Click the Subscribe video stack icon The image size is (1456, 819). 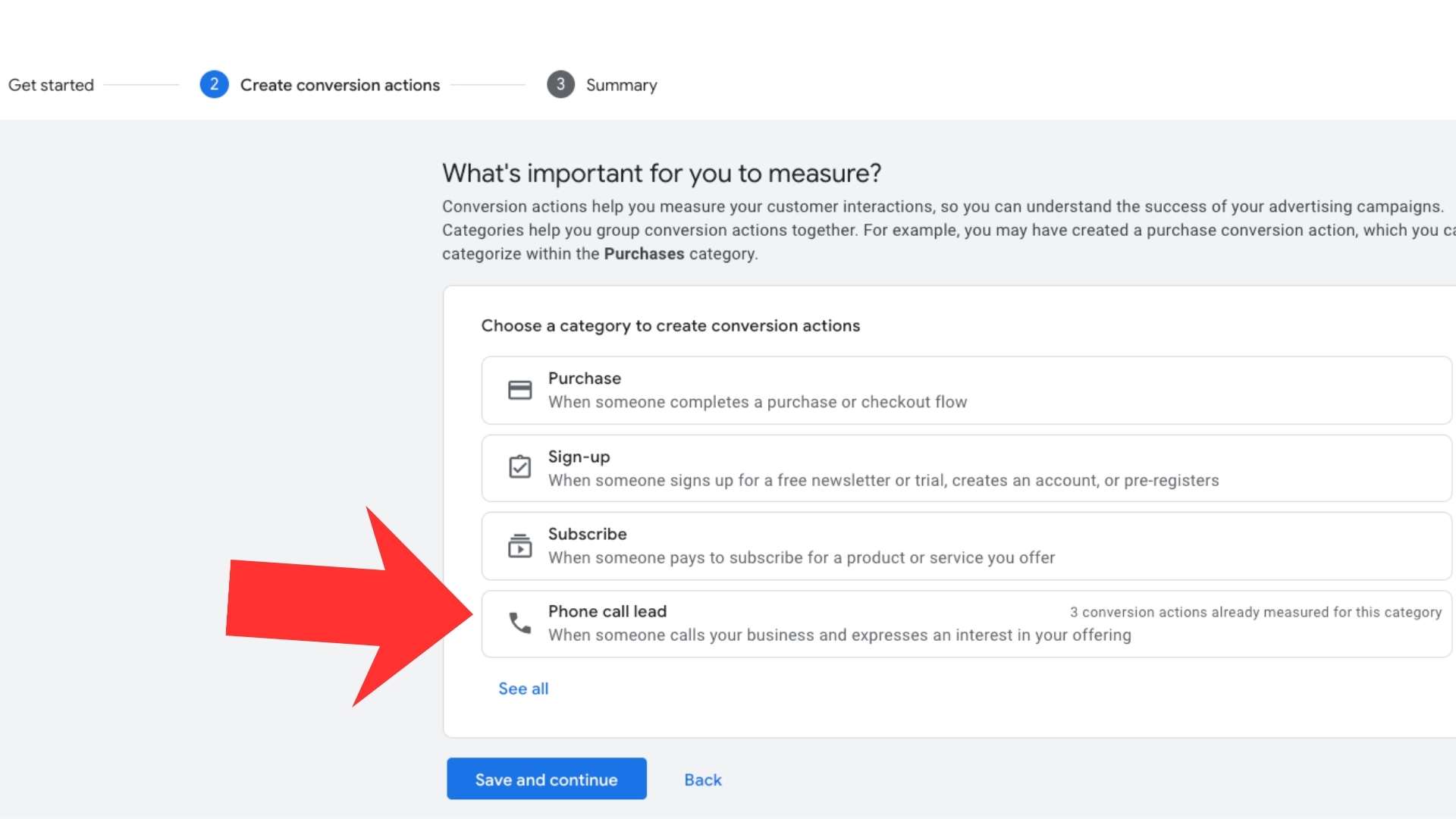pyautogui.click(x=519, y=545)
